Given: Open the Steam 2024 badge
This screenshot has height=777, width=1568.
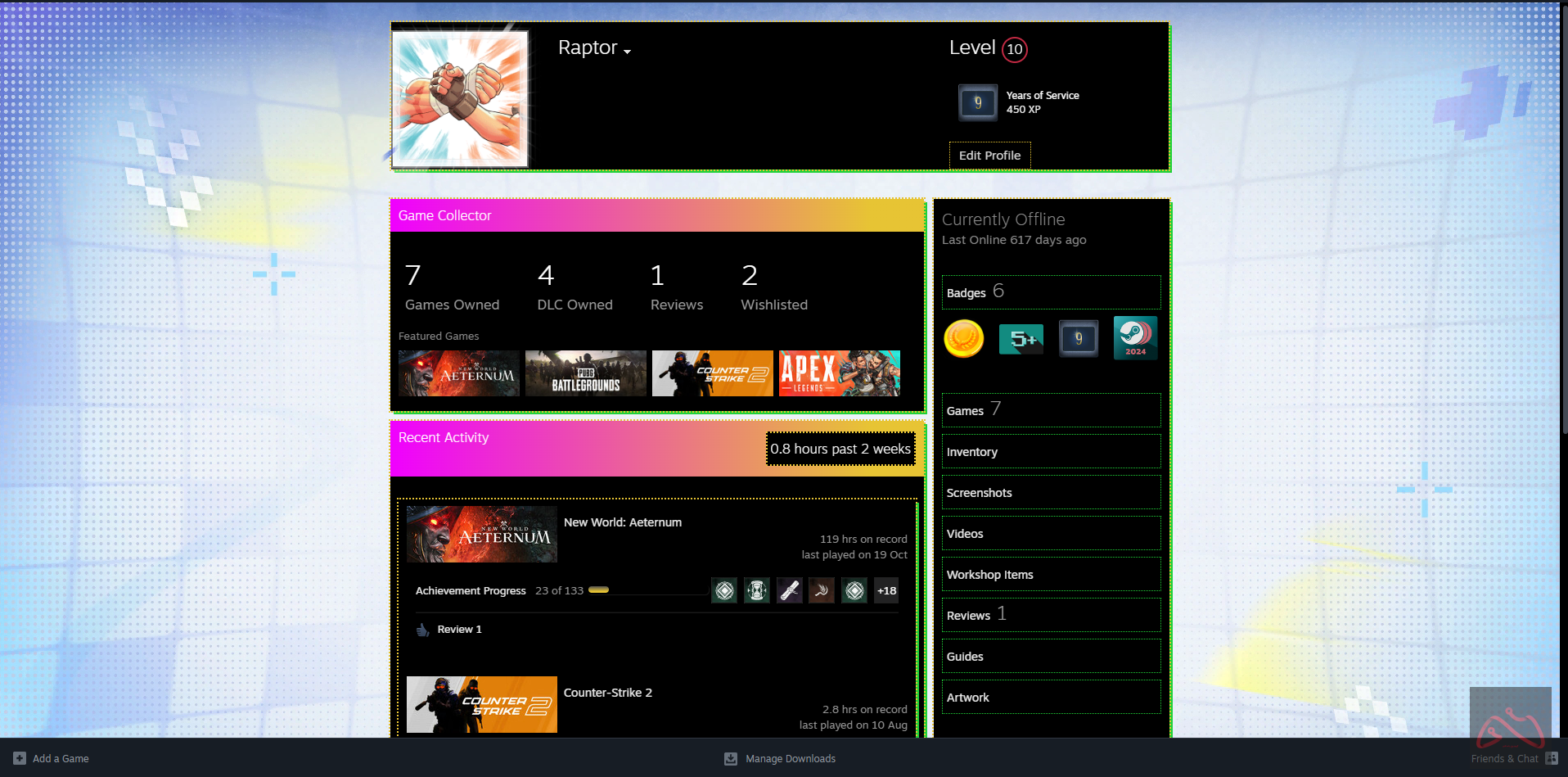Looking at the screenshot, I should (x=1135, y=338).
